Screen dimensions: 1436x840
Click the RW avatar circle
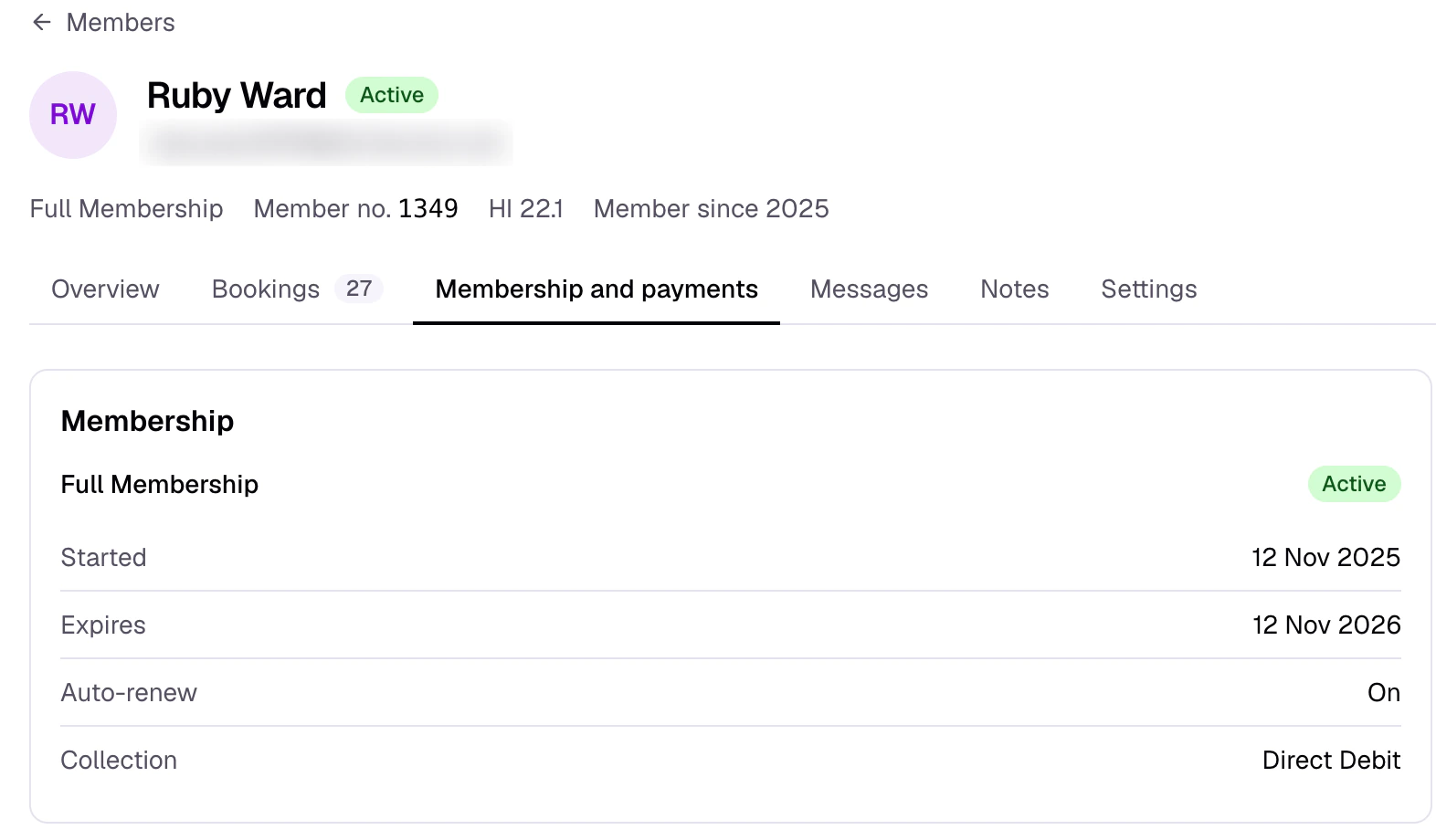pyautogui.click(x=73, y=115)
